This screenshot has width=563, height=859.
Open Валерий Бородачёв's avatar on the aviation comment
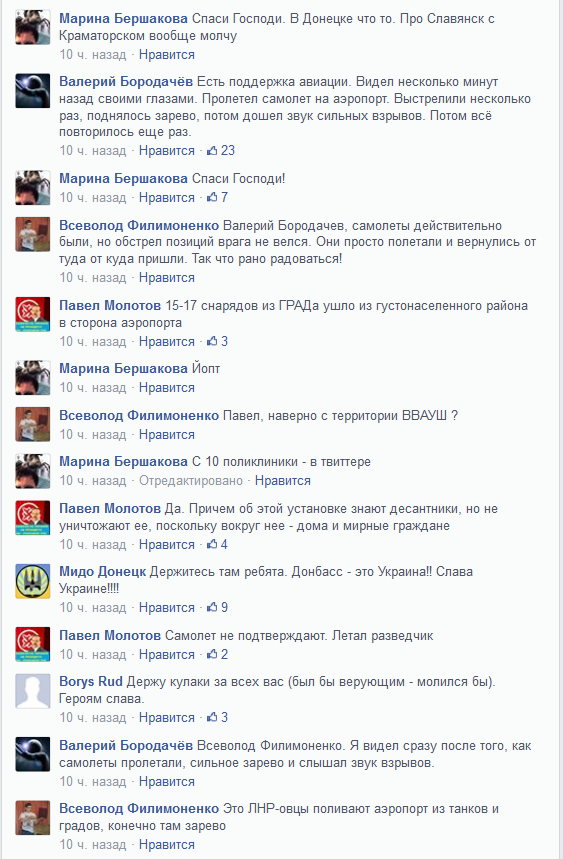pos(33,91)
